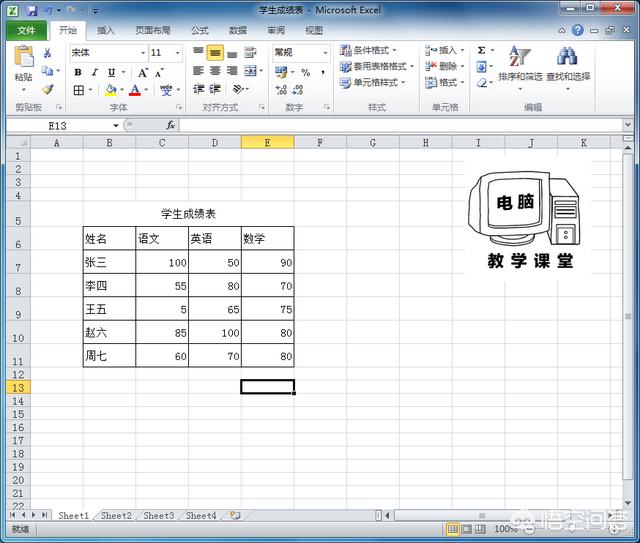Switch to the 公式 (Formulas) ribbon tab
The height and width of the screenshot is (543, 640).
pyautogui.click(x=200, y=30)
